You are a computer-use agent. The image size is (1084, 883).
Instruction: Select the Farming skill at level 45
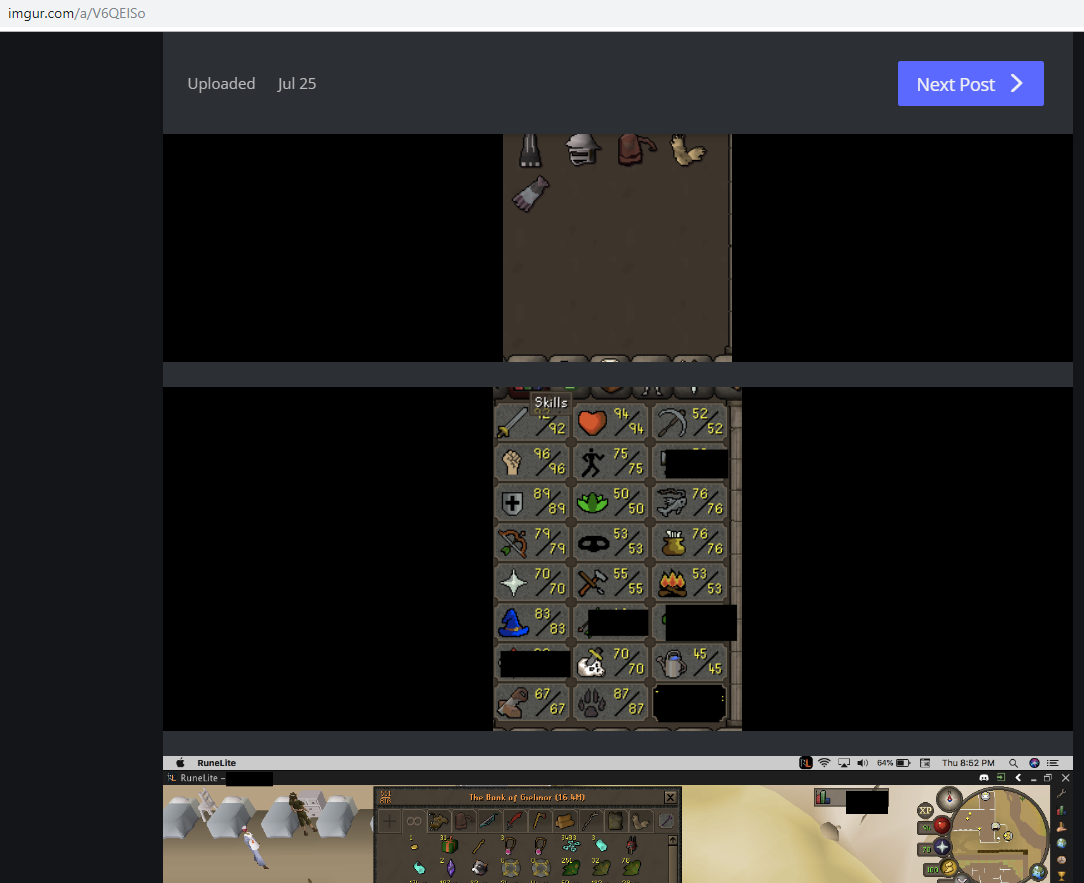pyautogui.click(x=690, y=662)
